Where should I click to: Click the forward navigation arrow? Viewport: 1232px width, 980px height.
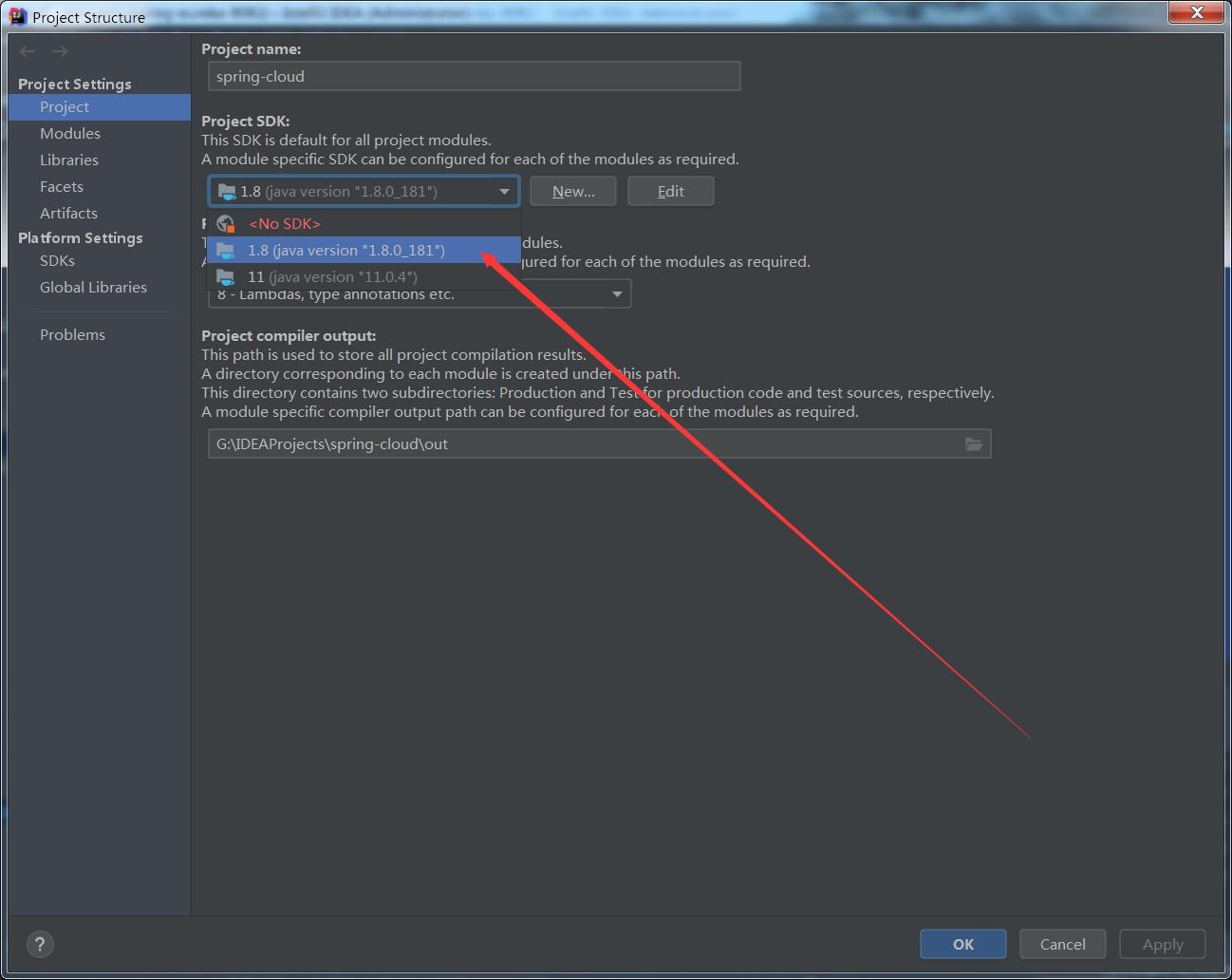59,51
